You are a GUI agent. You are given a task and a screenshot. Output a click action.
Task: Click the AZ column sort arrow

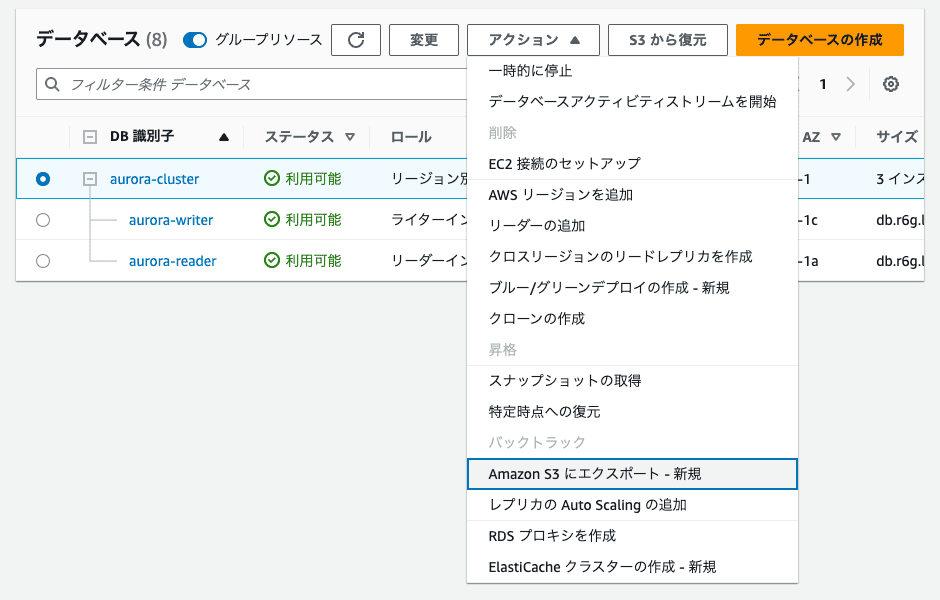pyautogui.click(x=835, y=137)
